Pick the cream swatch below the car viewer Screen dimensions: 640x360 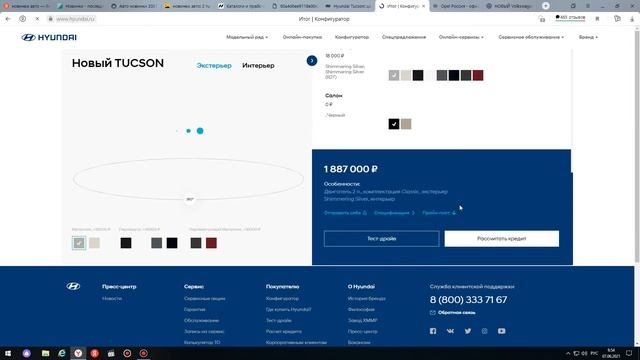click(x=94, y=243)
